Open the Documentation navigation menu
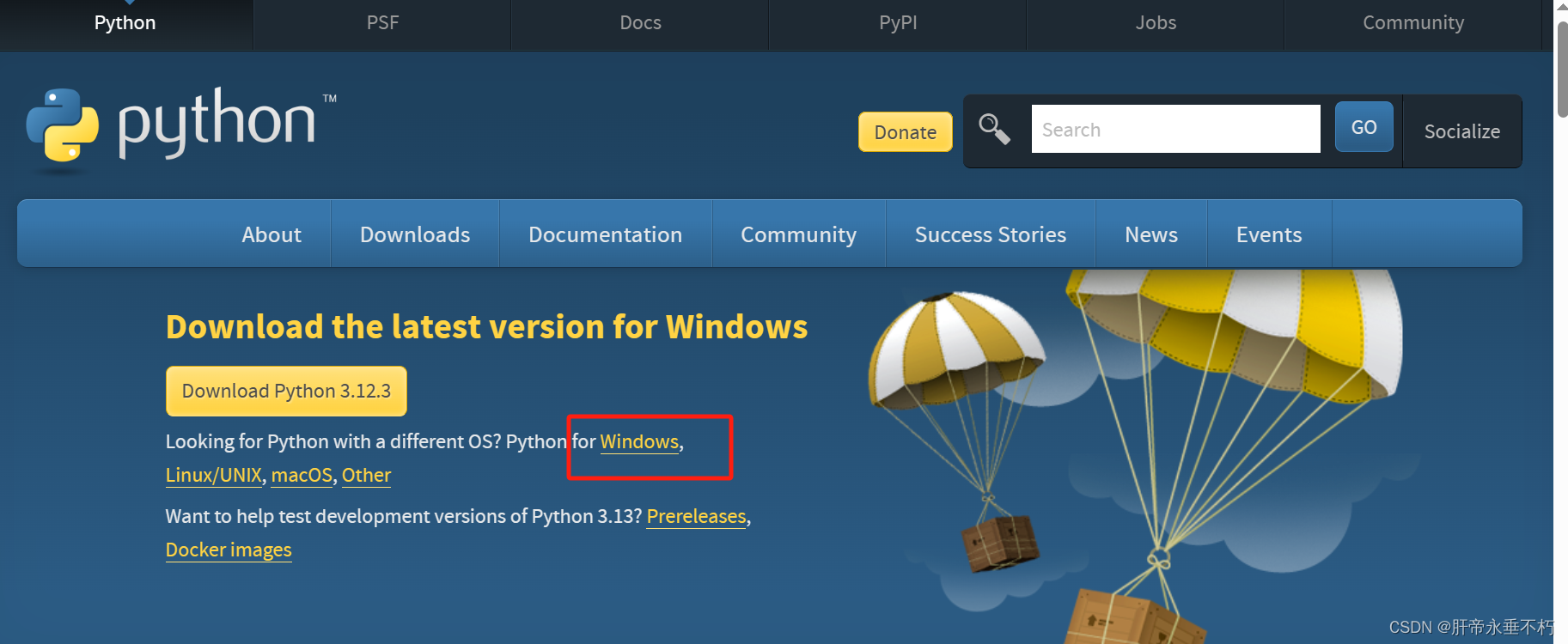The height and width of the screenshot is (644, 1568). click(x=605, y=234)
